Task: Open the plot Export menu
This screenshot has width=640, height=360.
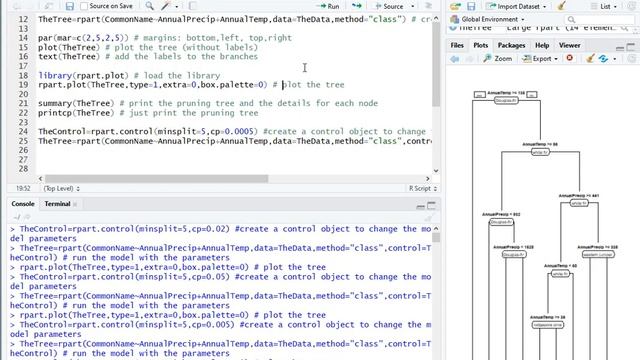Action: tap(540, 59)
